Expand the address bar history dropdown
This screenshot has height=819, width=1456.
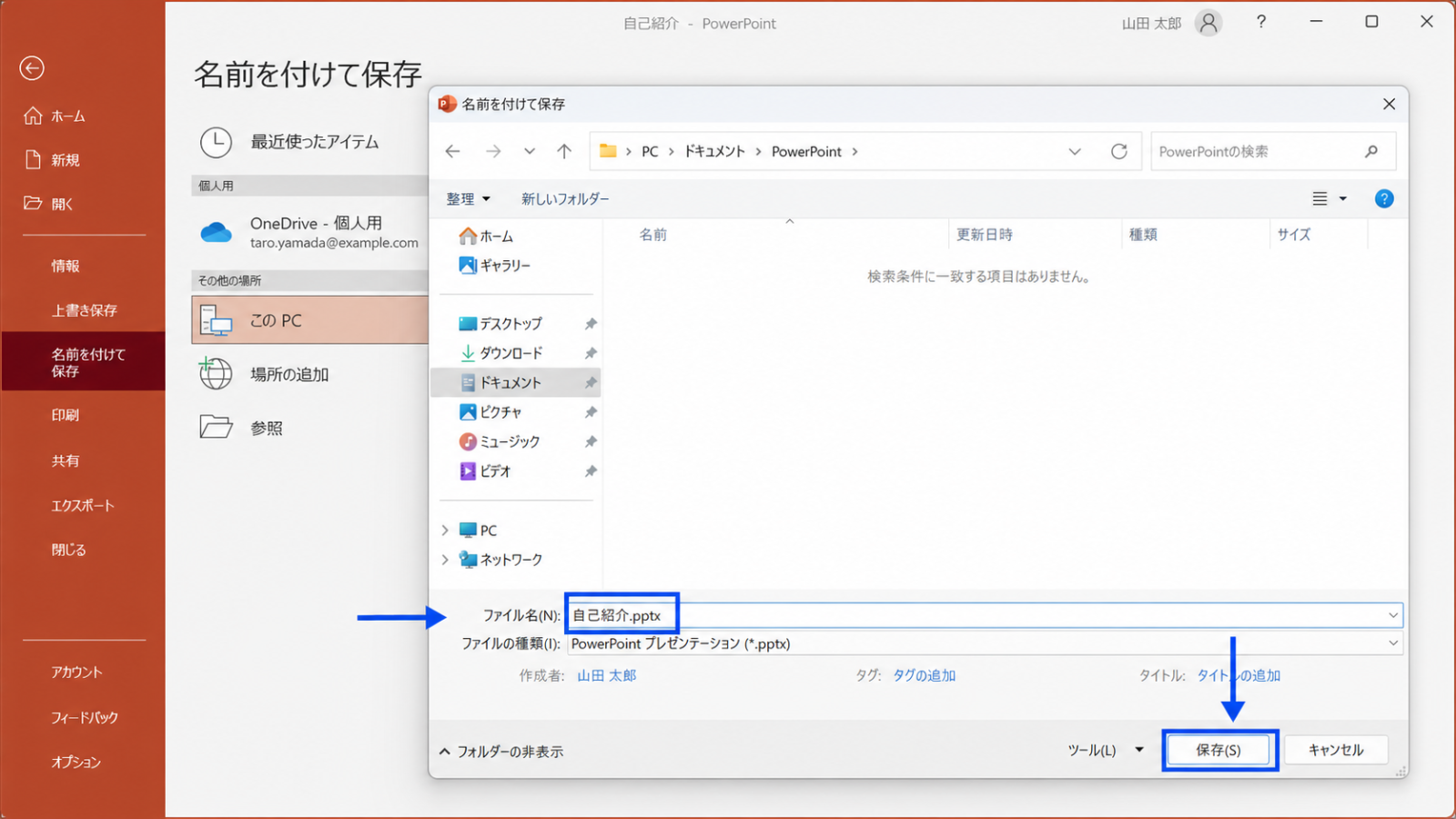[x=1075, y=152]
